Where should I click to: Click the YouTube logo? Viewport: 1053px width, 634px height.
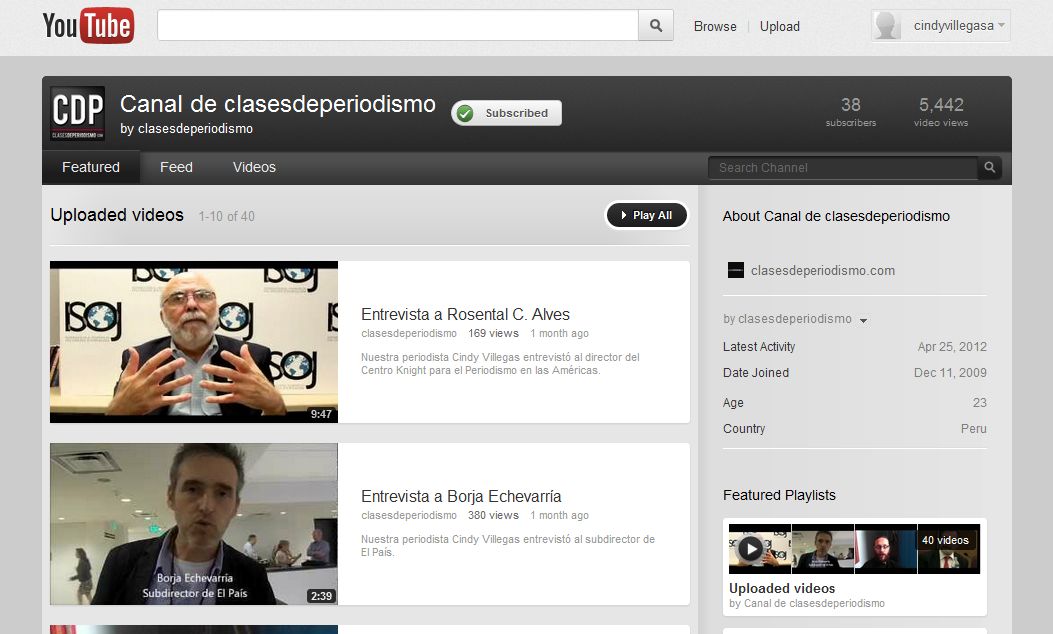point(88,26)
